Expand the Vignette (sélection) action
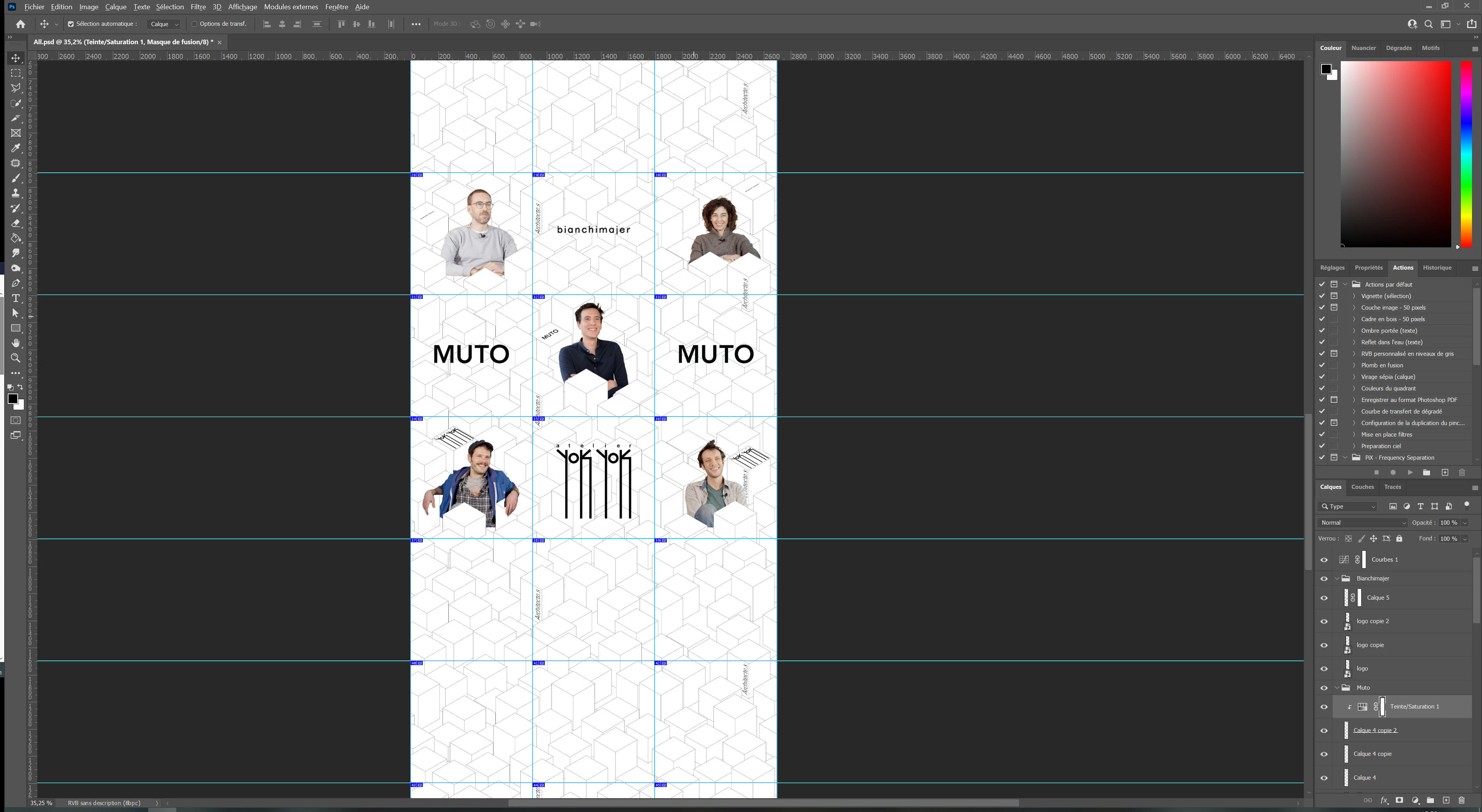Image resolution: width=1482 pixels, height=812 pixels. click(x=1354, y=296)
